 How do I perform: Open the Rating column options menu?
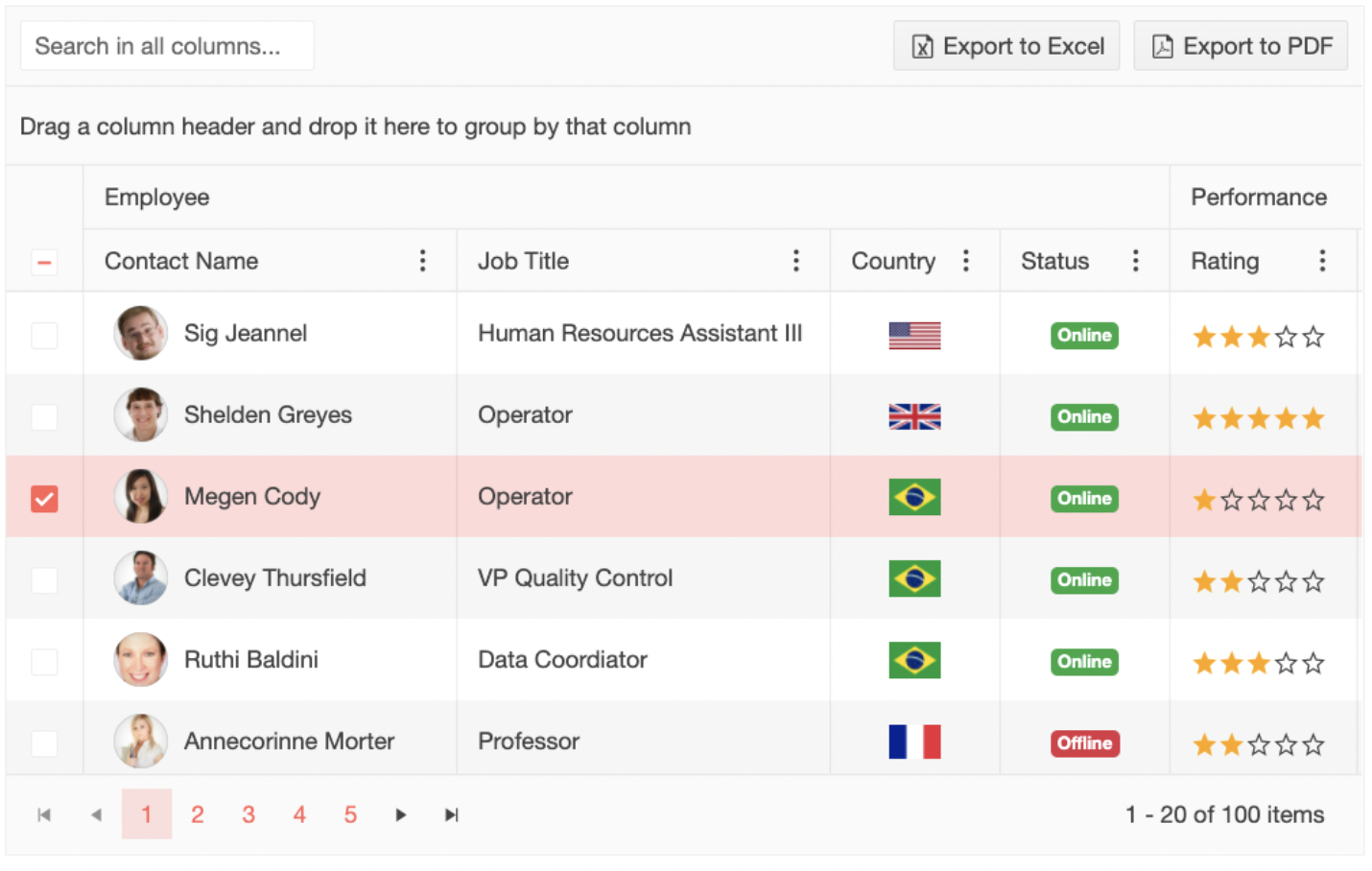pos(1321,261)
